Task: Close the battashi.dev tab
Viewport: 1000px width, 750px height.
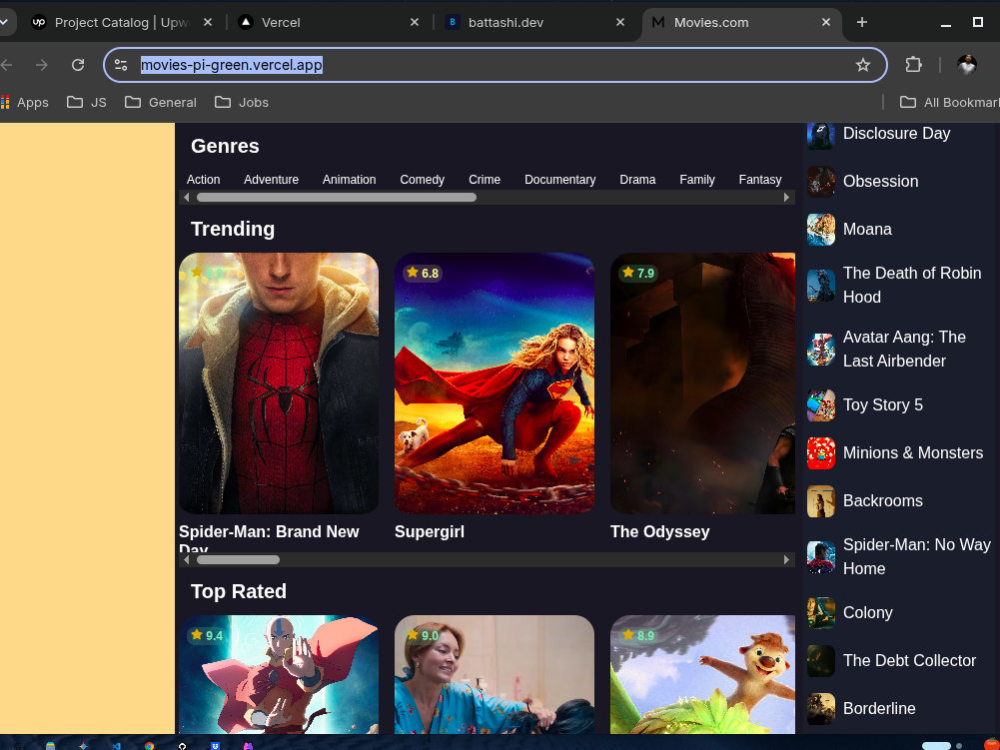Action: coord(620,22)
